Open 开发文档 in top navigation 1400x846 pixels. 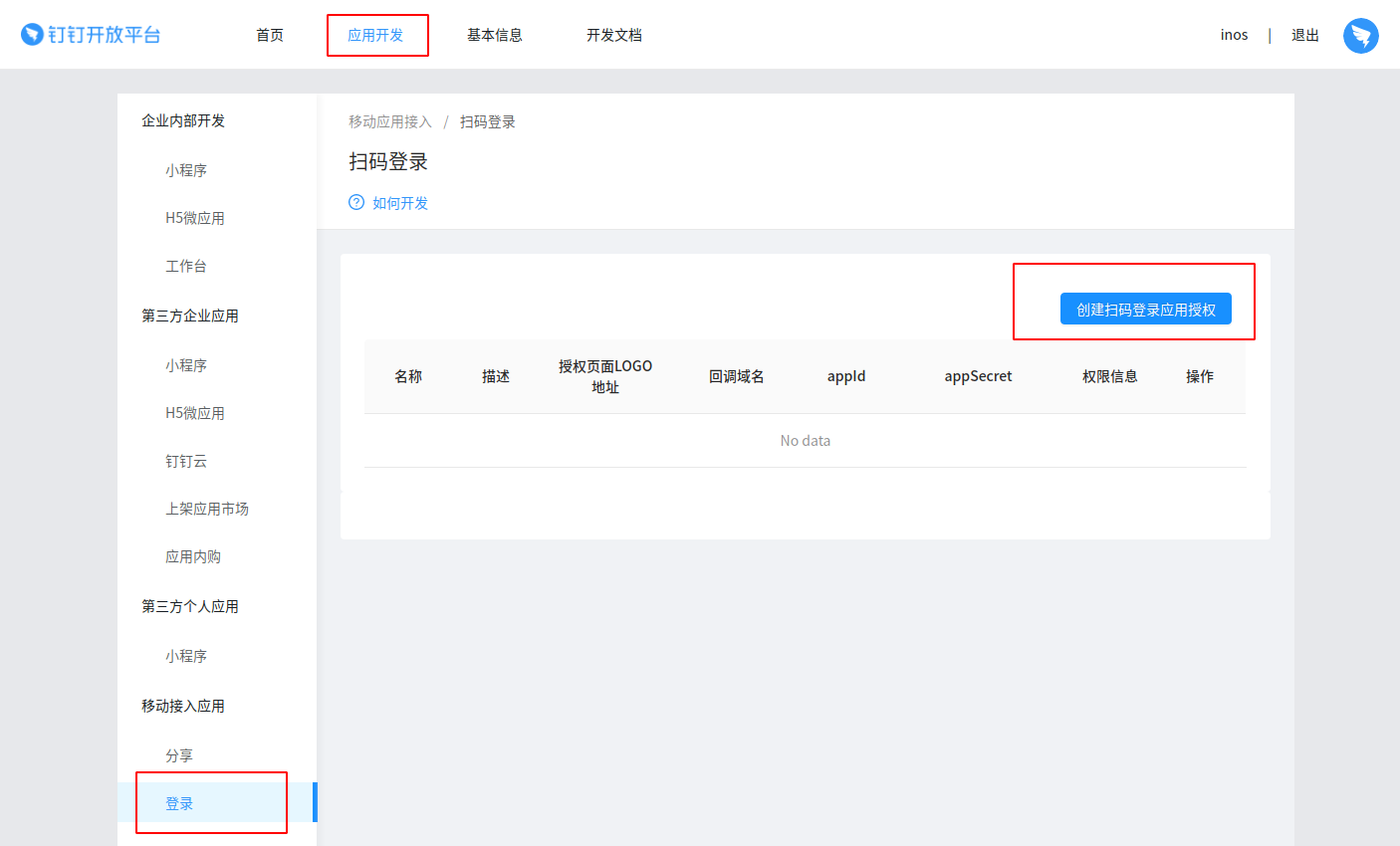(614, 35)
